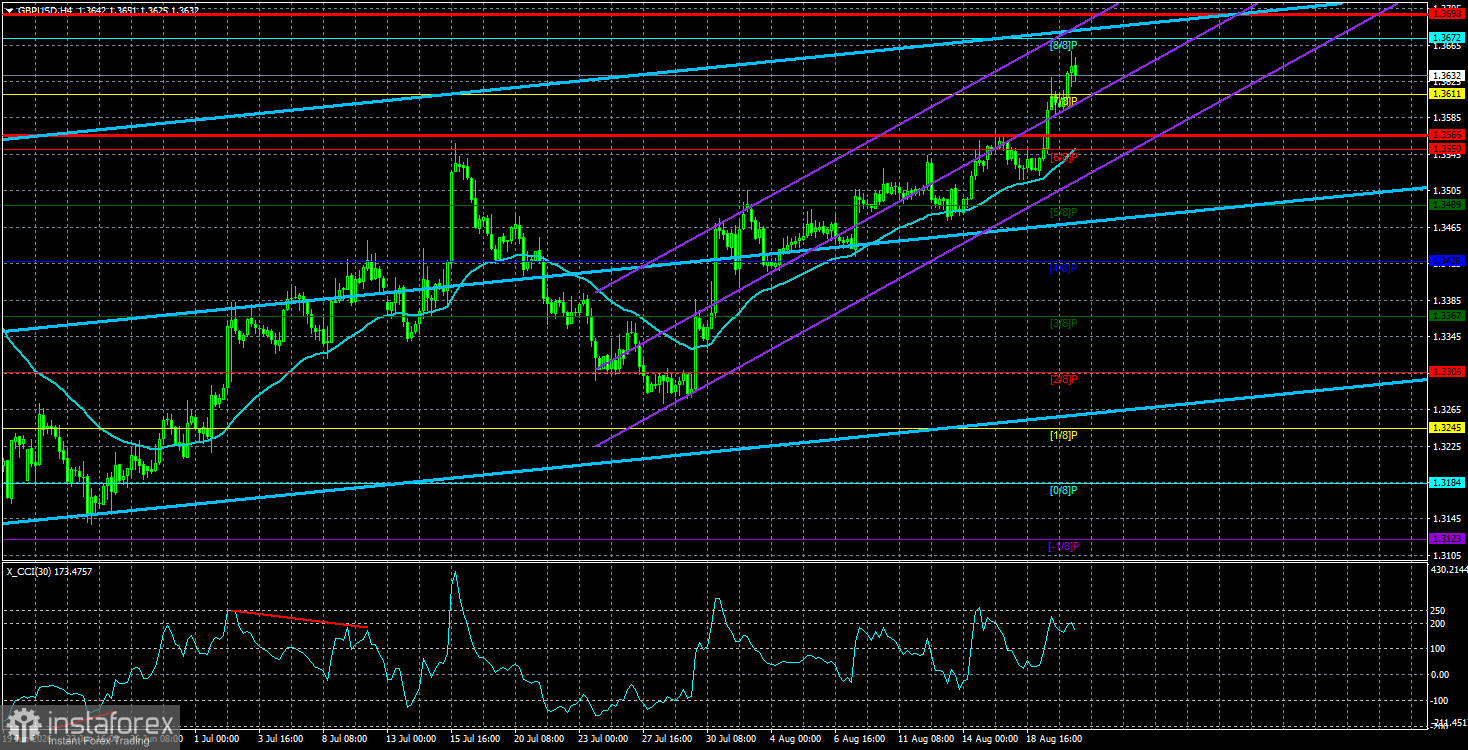Select the 1.3672 price level tag
The width and height of the screenshot is (1468, 750).
[1447, 38]
